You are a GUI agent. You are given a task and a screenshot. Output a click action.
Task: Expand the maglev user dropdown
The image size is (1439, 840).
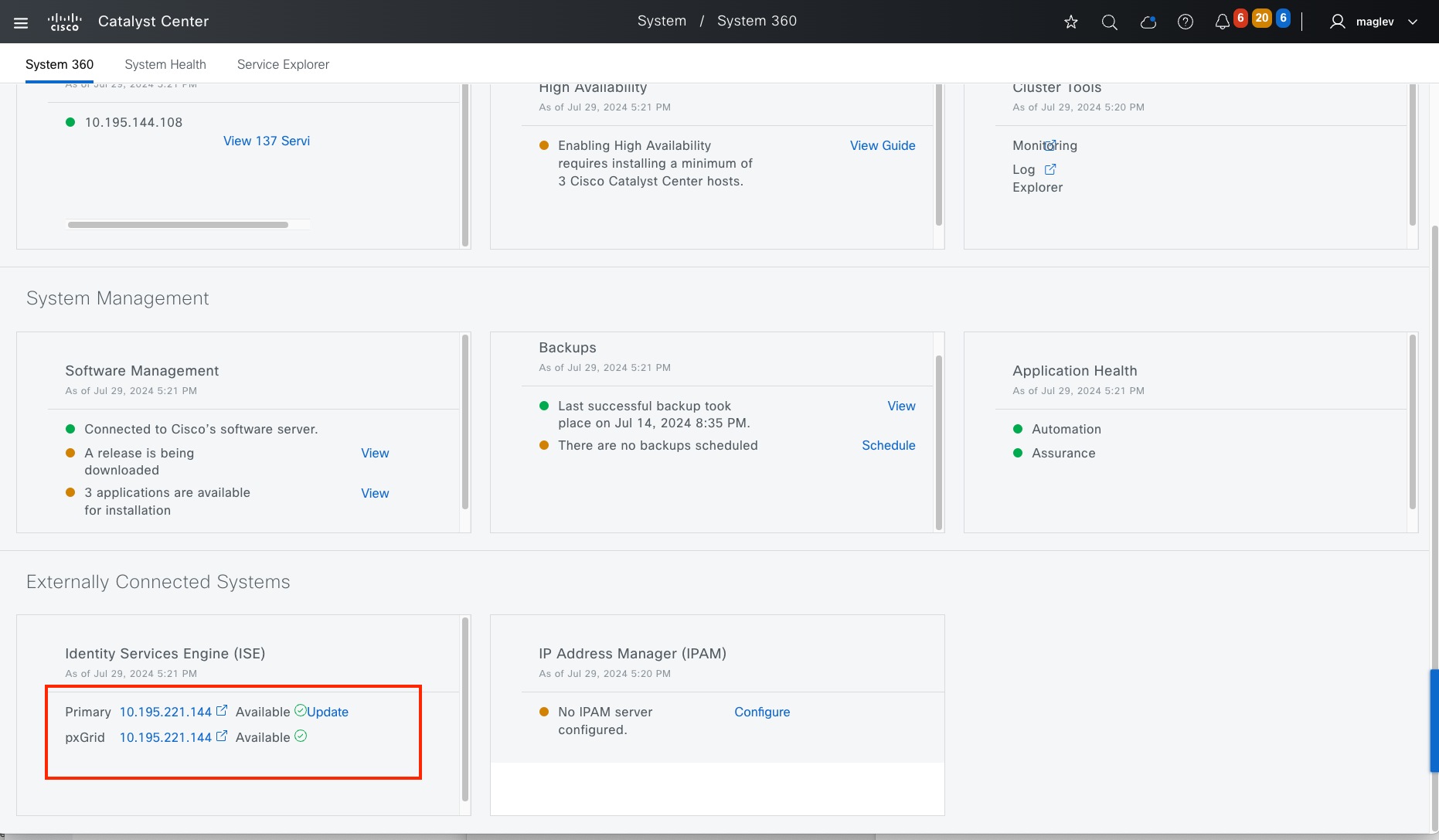tap(1412, 22)
